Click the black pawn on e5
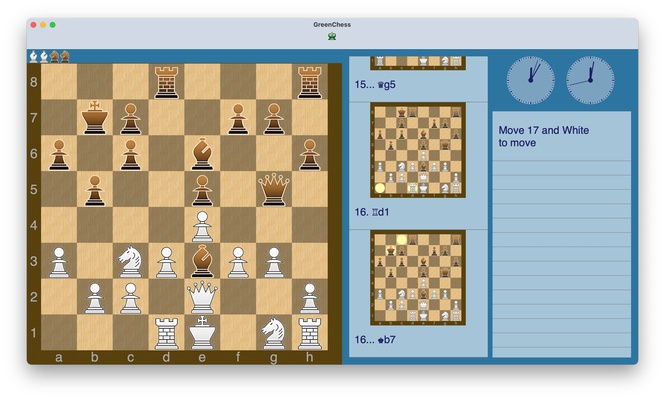665x400 pixels. (202, 190)
